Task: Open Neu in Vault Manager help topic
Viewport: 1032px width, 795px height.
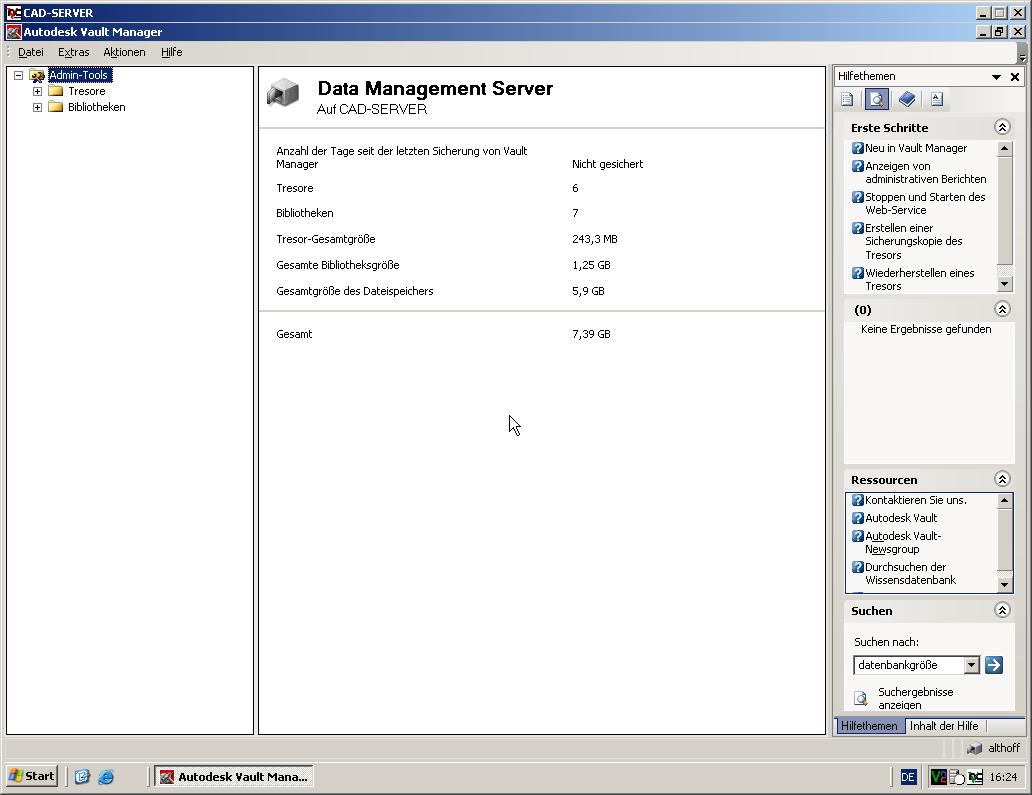Action: coord(916,148)
